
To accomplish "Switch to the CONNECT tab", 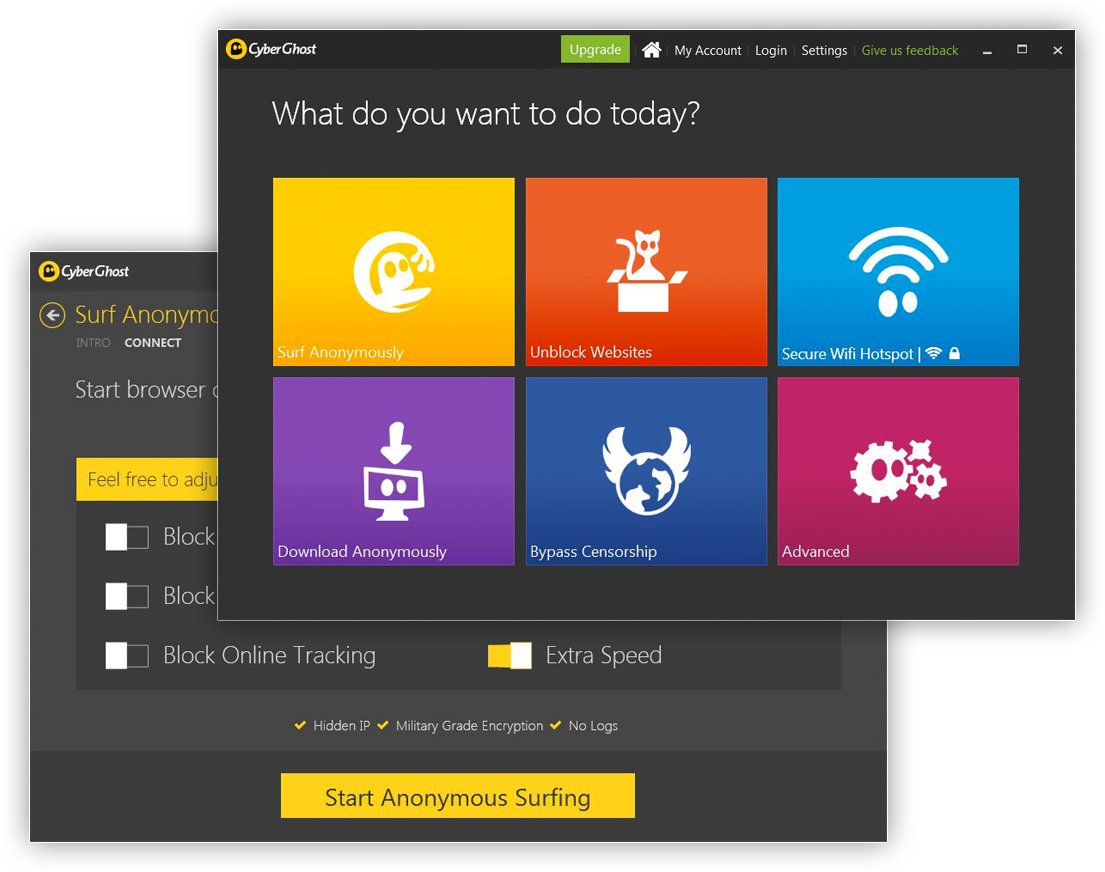I will click(x=153, y=343).
